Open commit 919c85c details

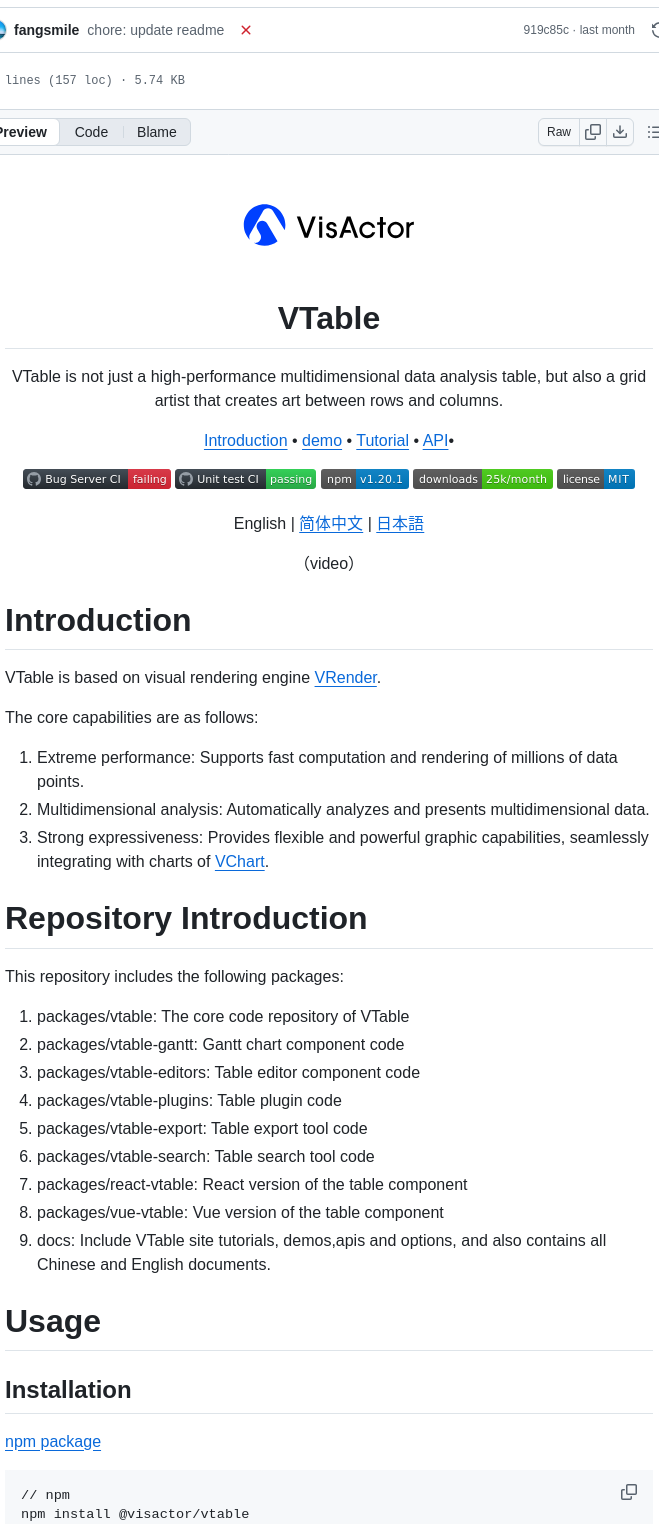coord(548,30)
